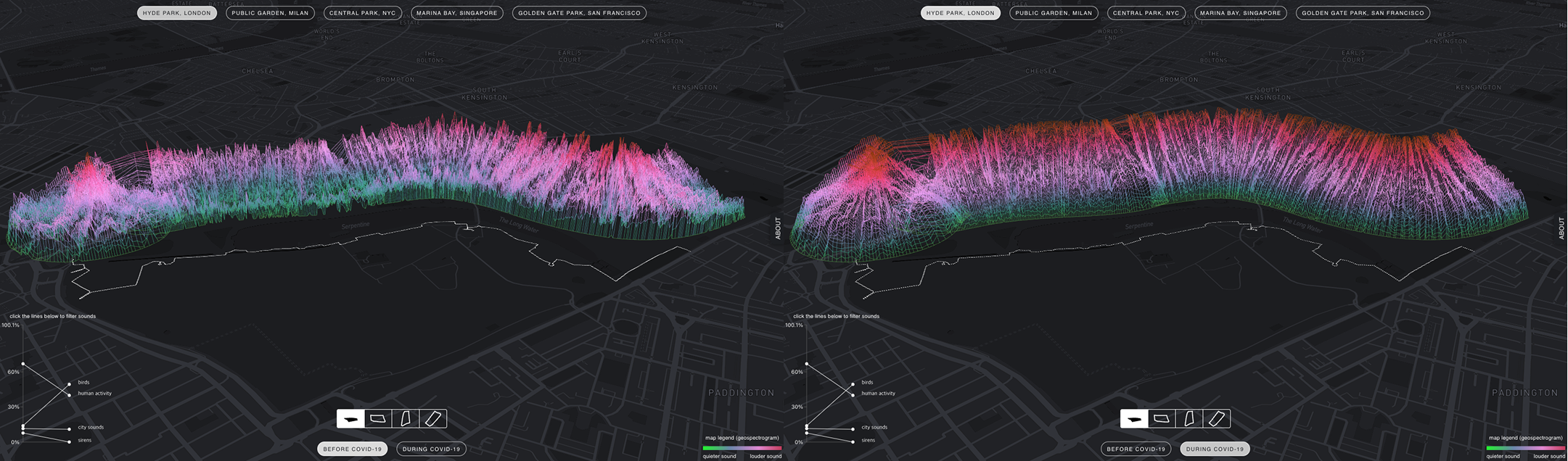This screenshot has height=461, width=1568.
Task: Click the SOUTH KENSINGTON map label, left panel
Action: point(485,94)
